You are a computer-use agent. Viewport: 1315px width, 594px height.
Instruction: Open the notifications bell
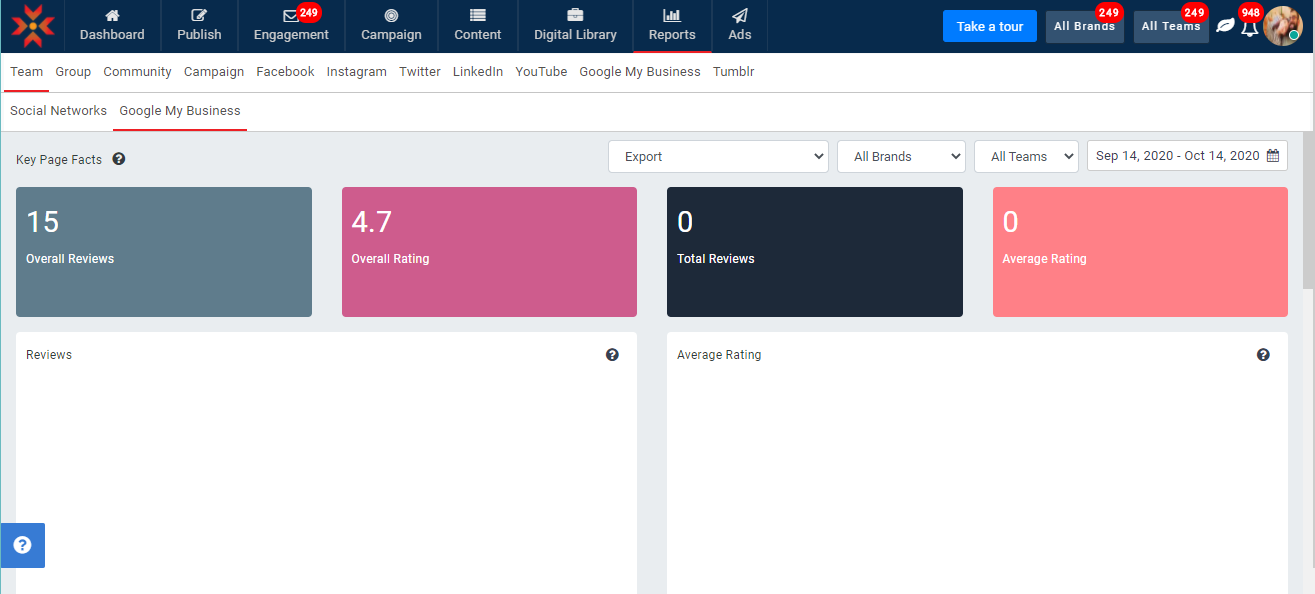tap(1249, 27)
